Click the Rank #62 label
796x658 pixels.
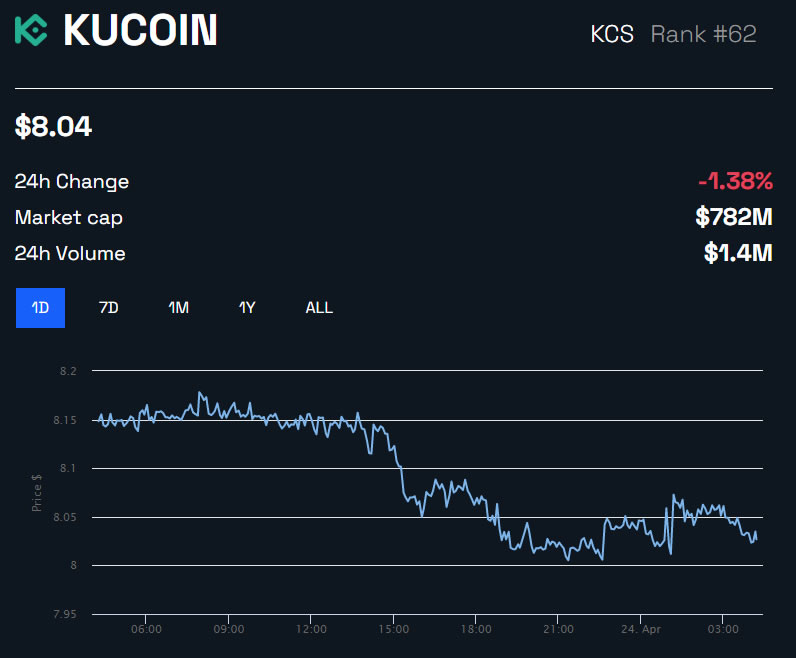point(703,34)
